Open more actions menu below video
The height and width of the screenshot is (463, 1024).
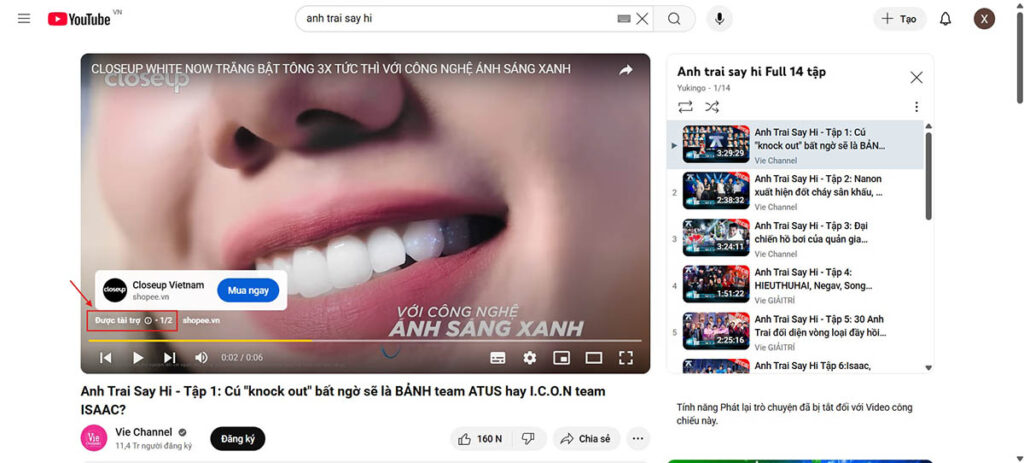637,438
